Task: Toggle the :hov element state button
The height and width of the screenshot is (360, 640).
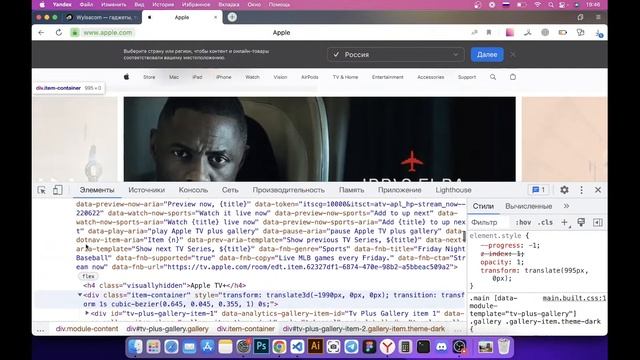Action: (523, 222)
